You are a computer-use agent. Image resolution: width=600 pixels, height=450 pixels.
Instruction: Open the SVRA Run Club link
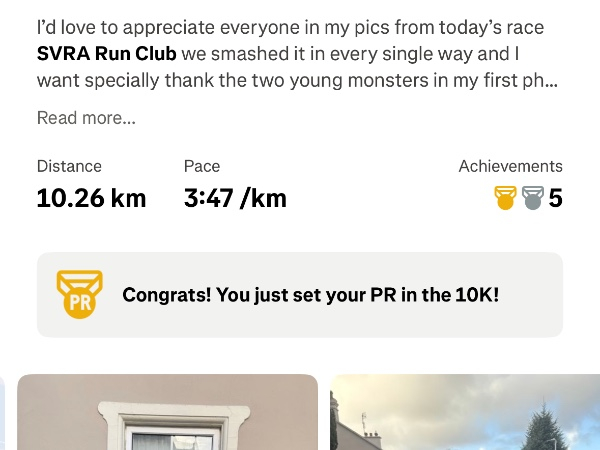click(106, 54)
